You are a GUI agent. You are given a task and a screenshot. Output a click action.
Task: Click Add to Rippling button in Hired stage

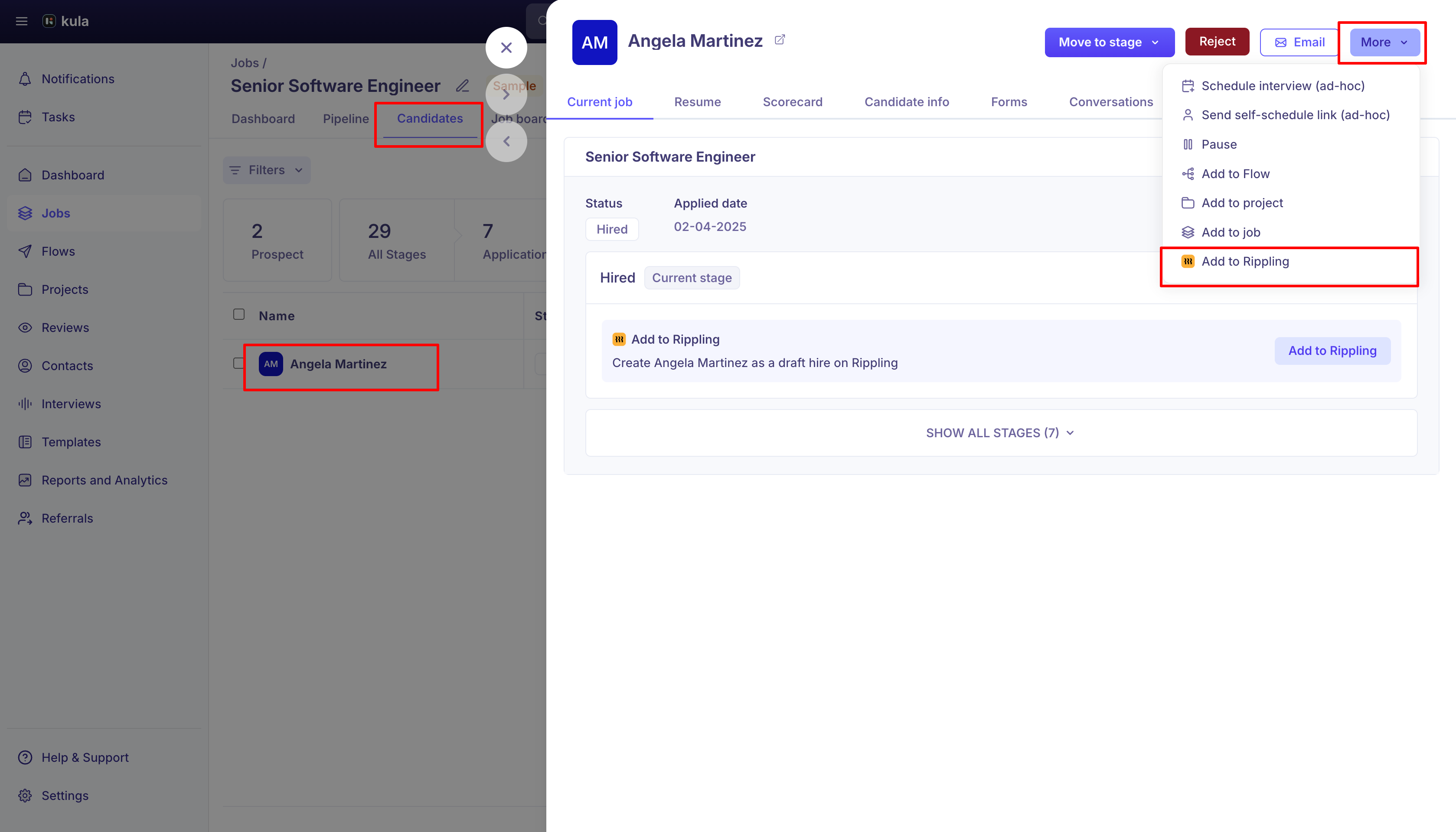[x=1332, y=351]
